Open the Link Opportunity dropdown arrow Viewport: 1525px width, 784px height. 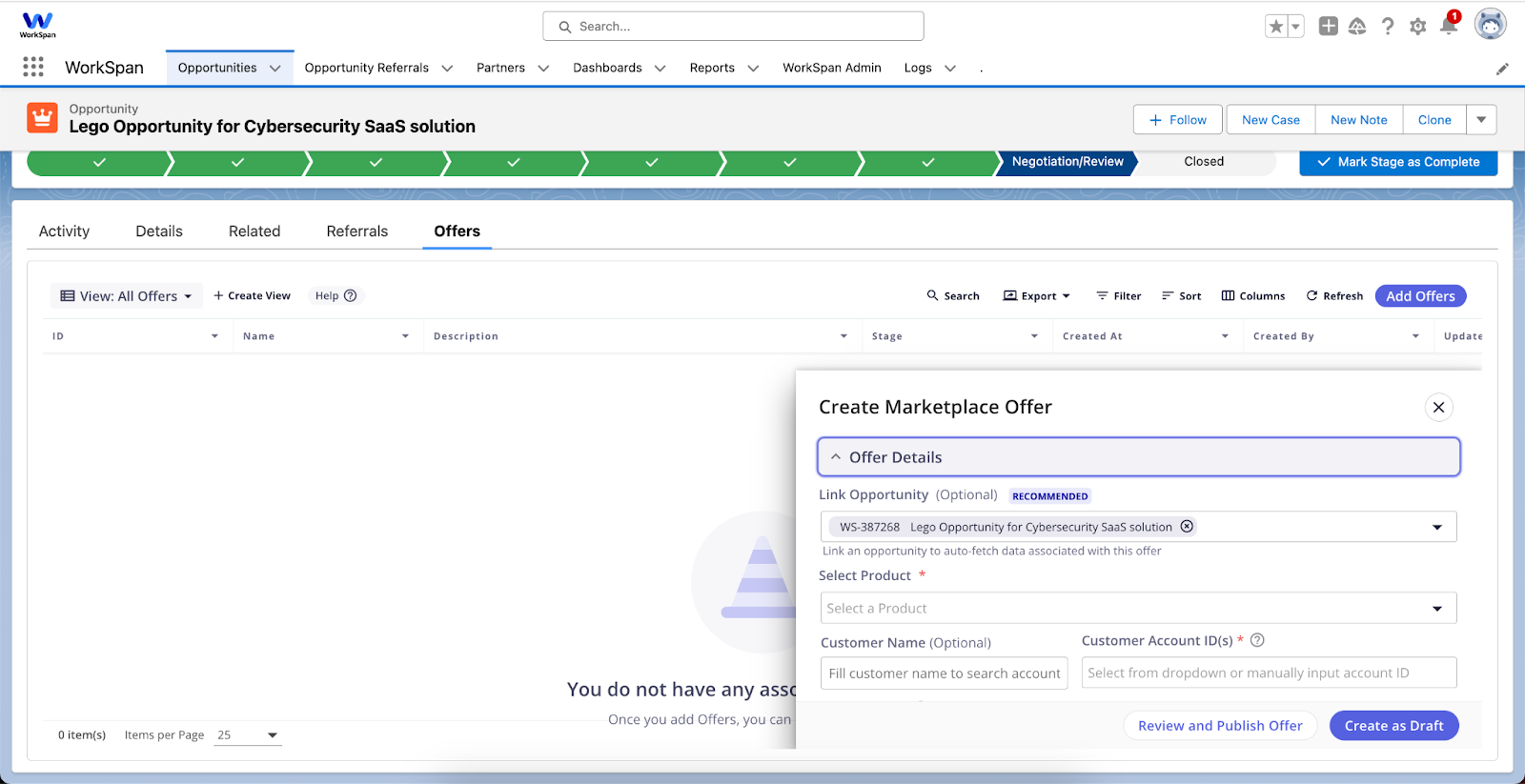[1437, 528]
